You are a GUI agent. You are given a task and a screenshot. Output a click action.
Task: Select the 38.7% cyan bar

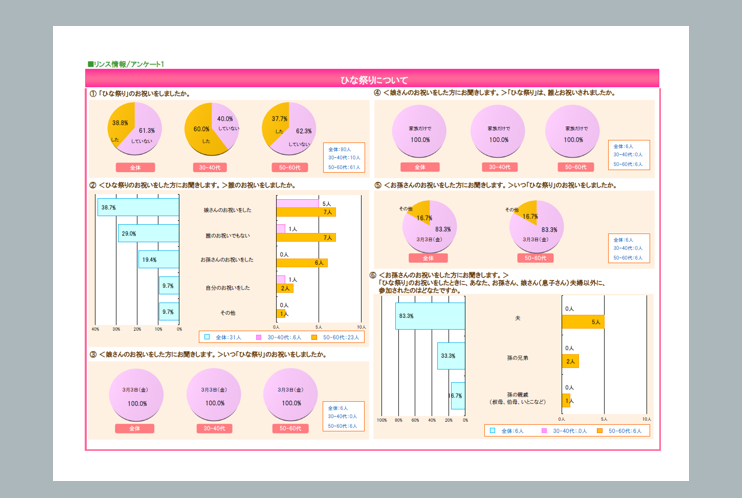coord(138,207)
